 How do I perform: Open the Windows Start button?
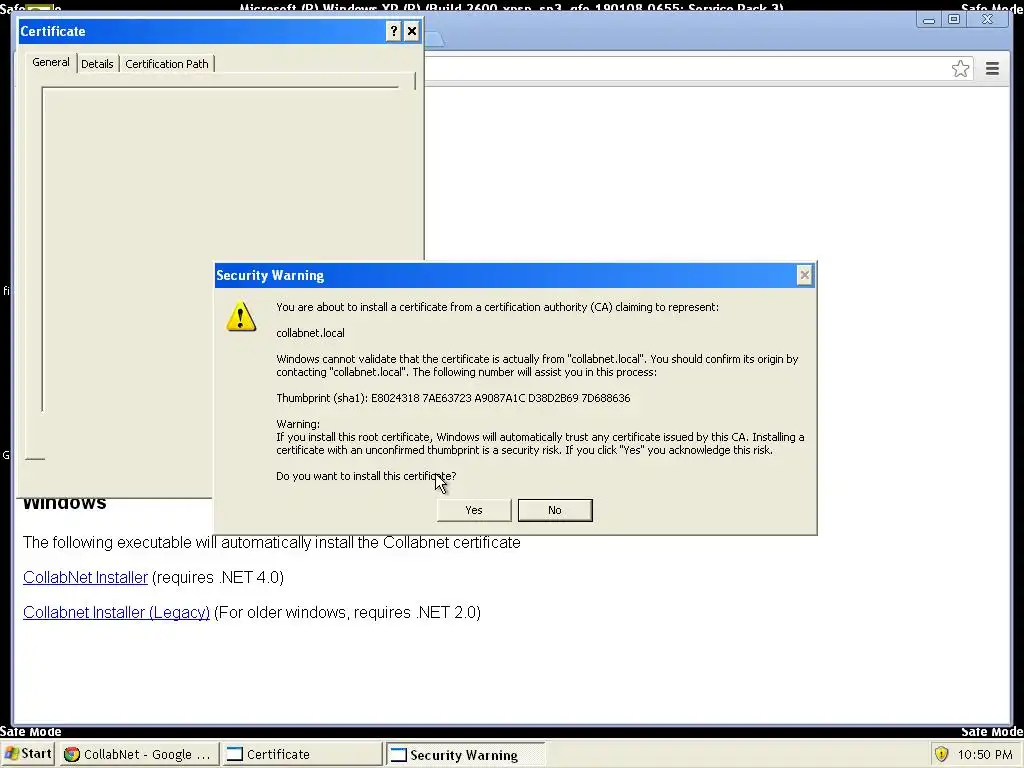coord(27,754)
